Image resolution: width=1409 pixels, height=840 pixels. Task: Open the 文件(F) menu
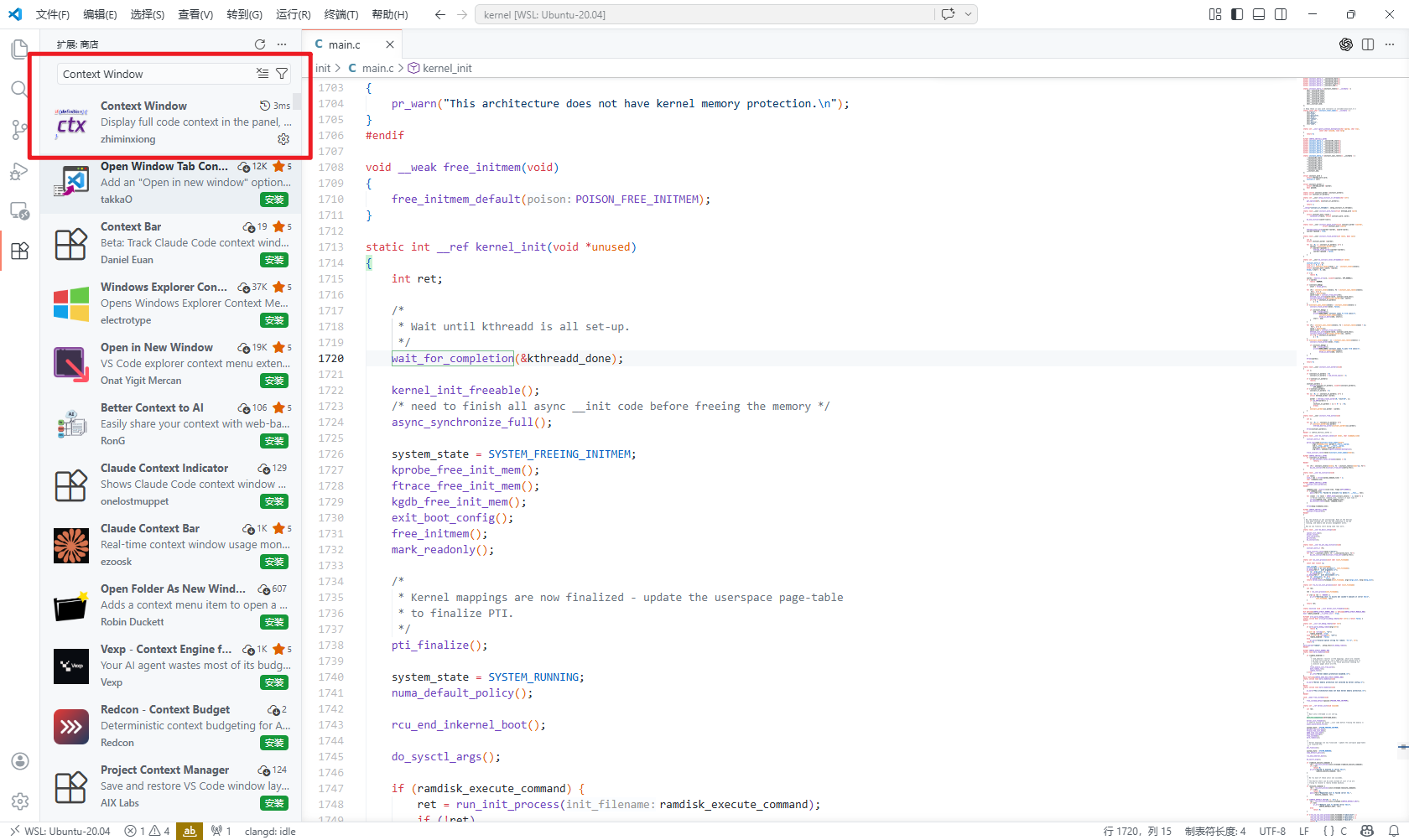(x=53, y=14)
